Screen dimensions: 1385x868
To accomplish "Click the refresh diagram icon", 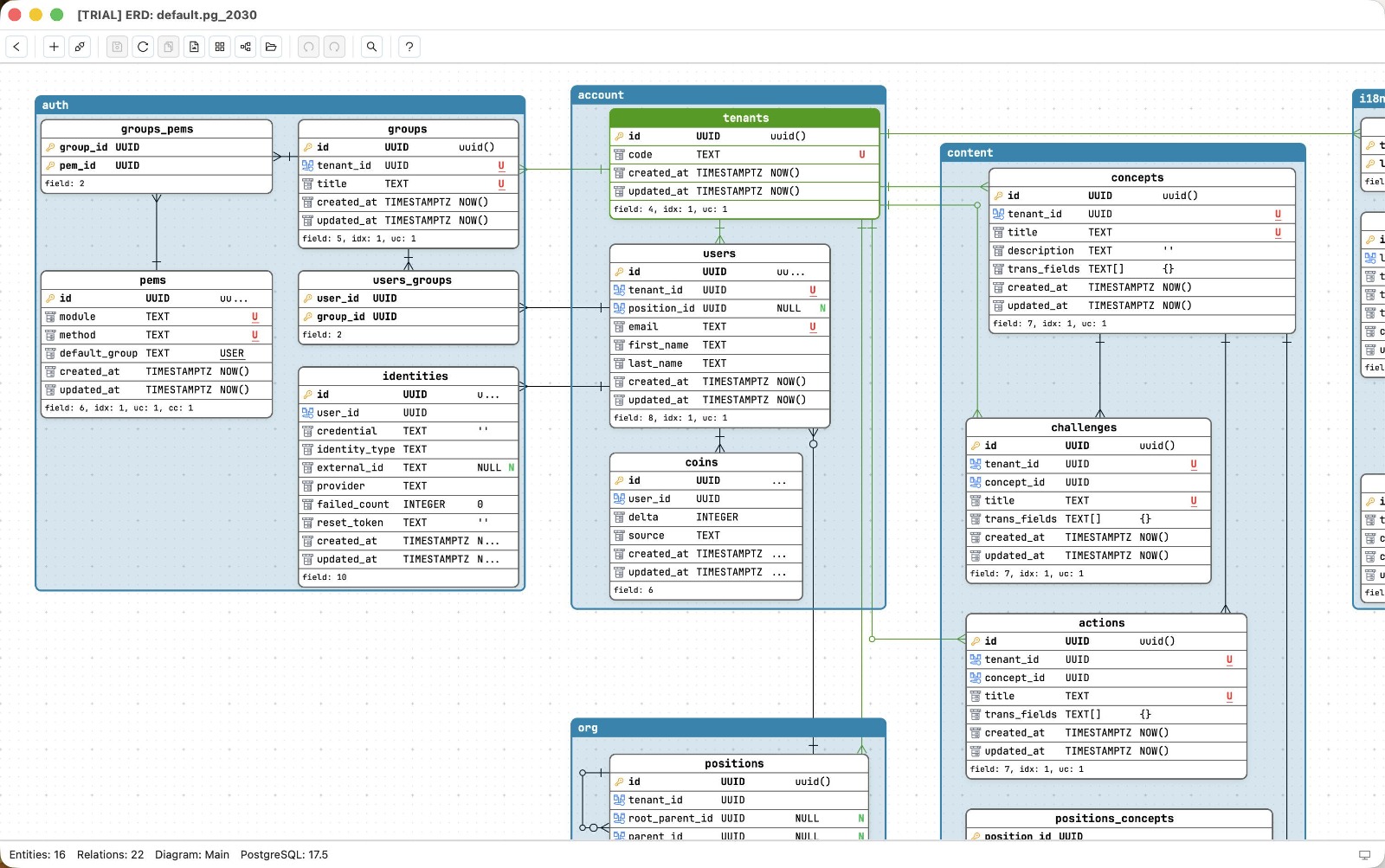I will (x=143, y=47).
